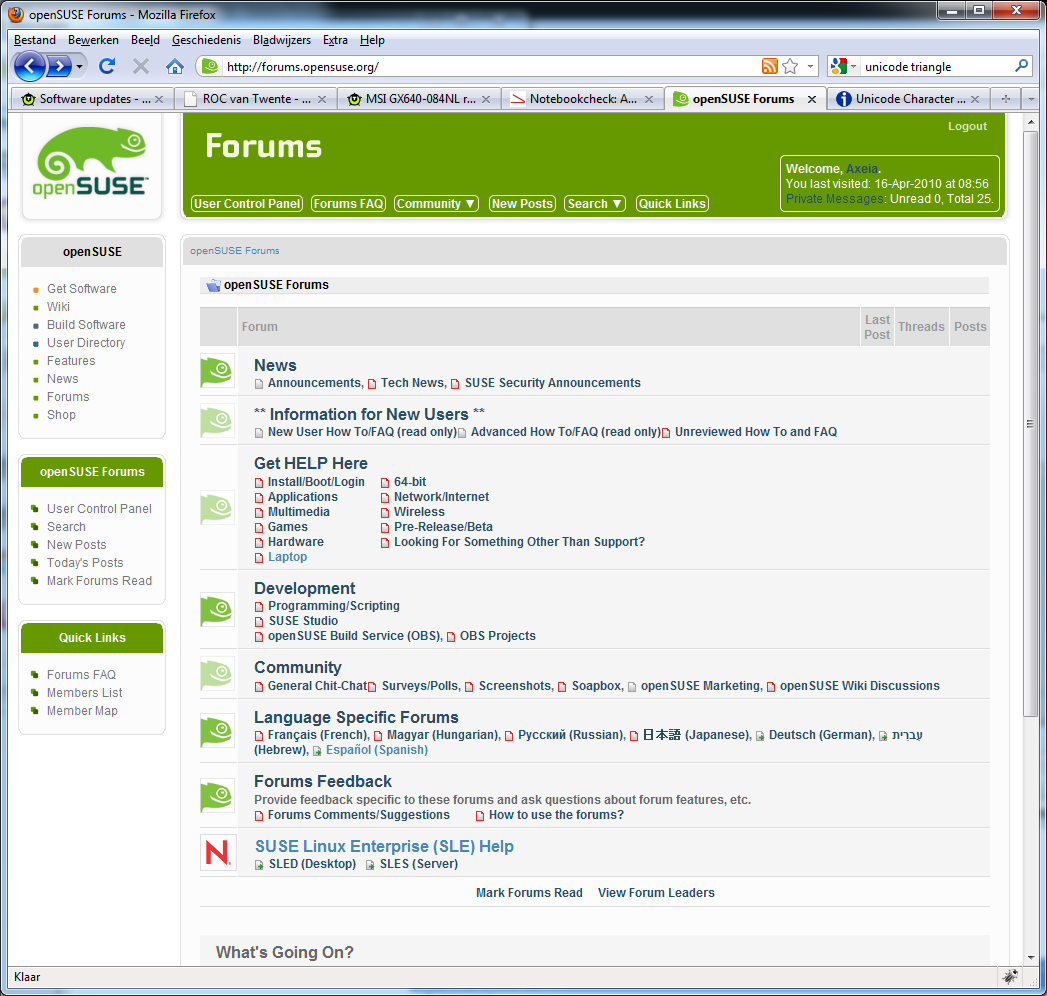Expand the Community dropdown menu

[x=436, y=204]
